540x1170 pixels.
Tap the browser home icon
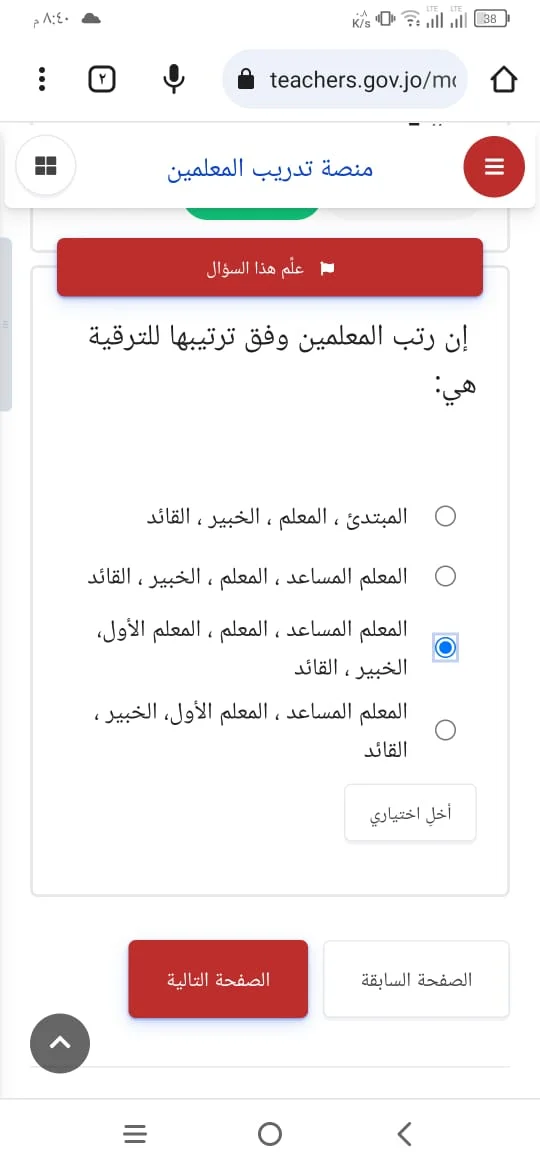[503, 79]
